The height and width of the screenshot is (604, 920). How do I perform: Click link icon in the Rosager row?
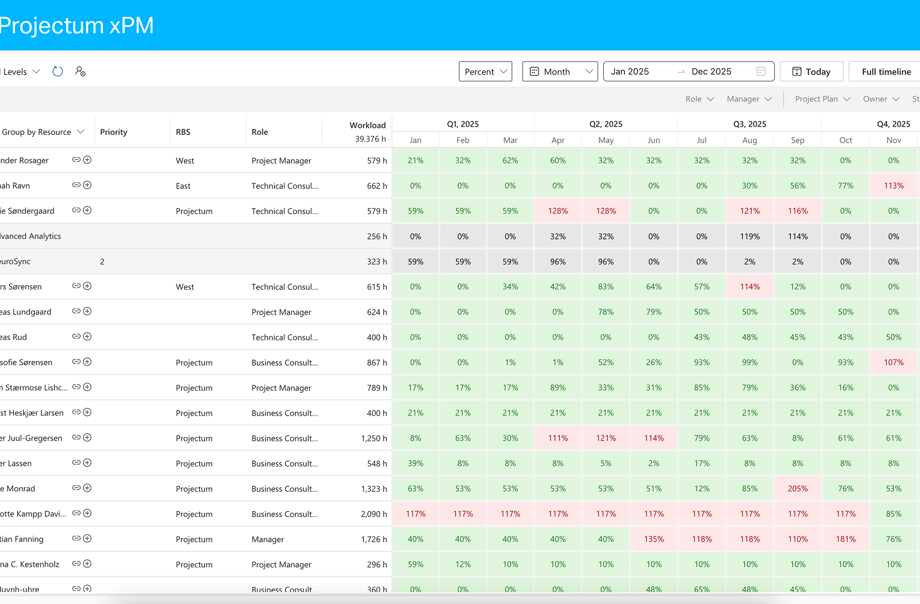point(76,160)
